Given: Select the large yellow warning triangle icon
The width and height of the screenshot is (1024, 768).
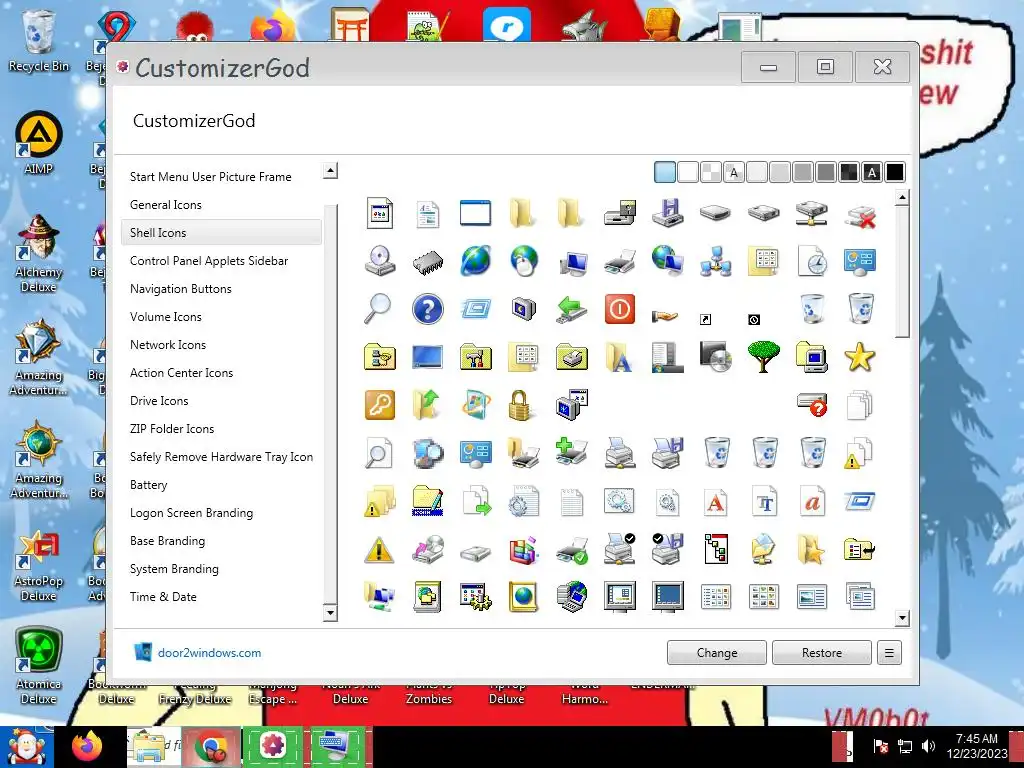Looking at the screenshot, I should [x=379, y=550].
